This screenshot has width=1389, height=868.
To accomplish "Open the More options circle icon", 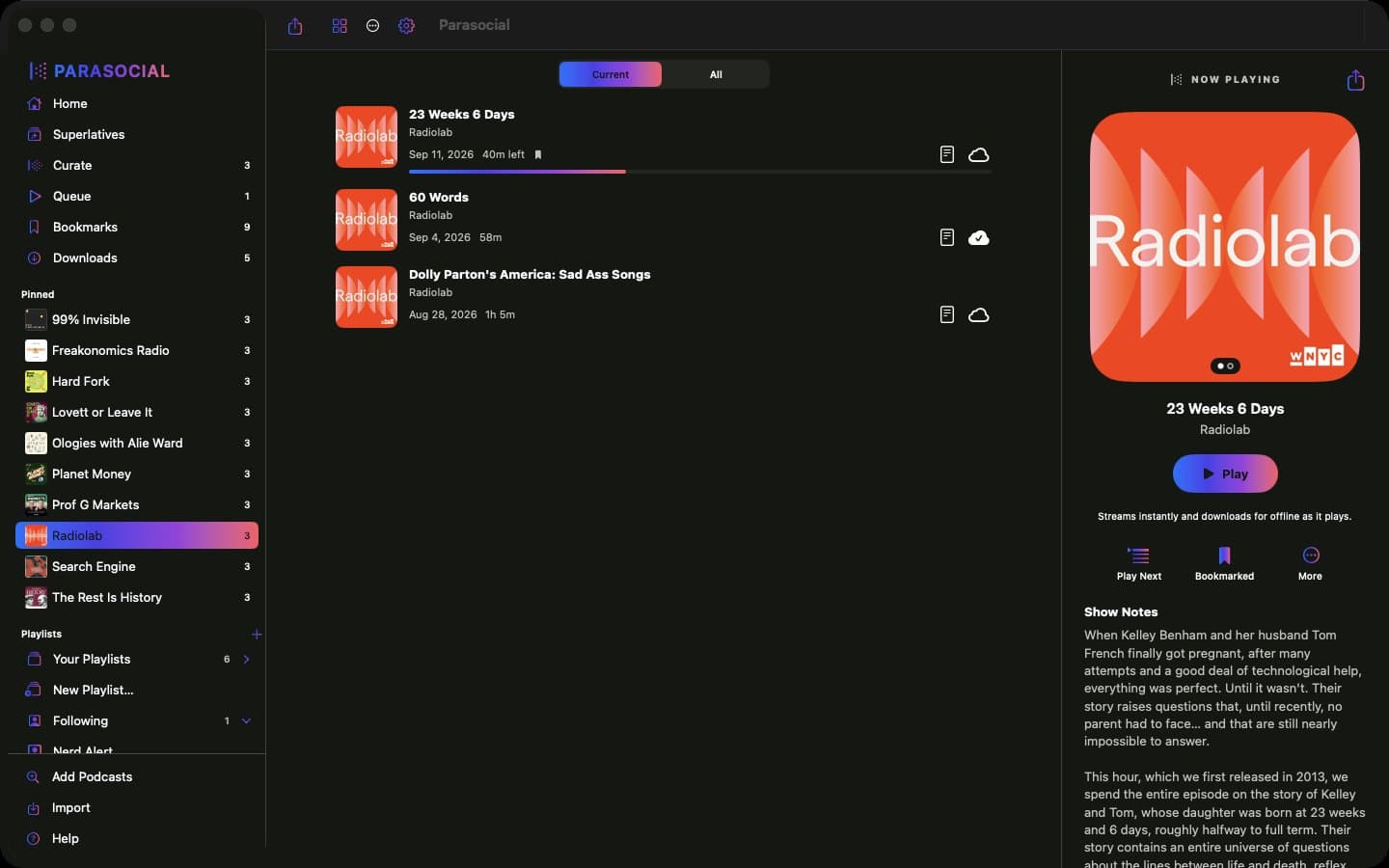I will (1310, 563).
